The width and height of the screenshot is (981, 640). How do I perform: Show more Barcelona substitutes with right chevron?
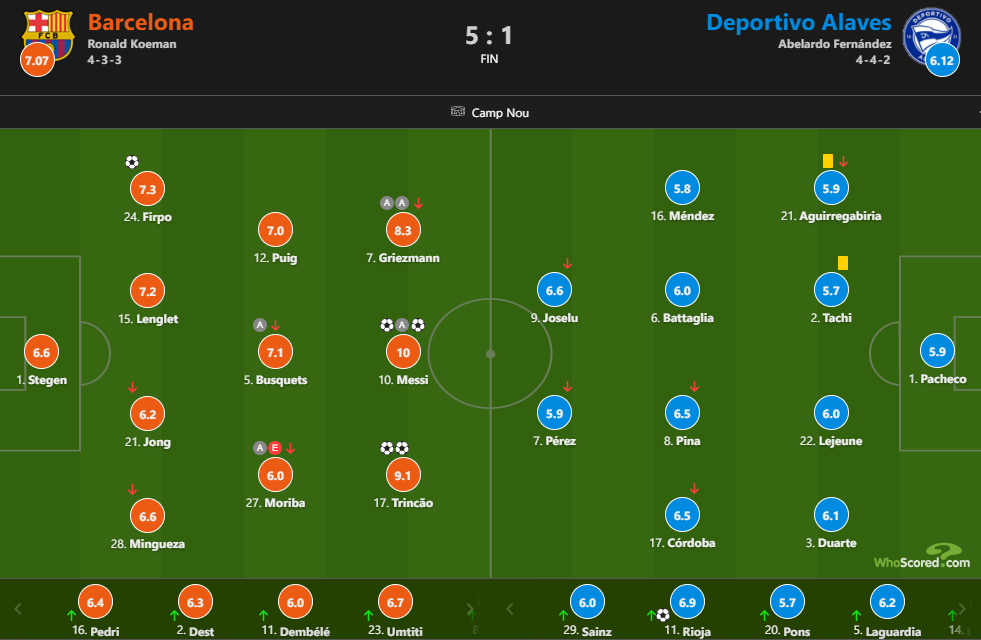(470, 609)
